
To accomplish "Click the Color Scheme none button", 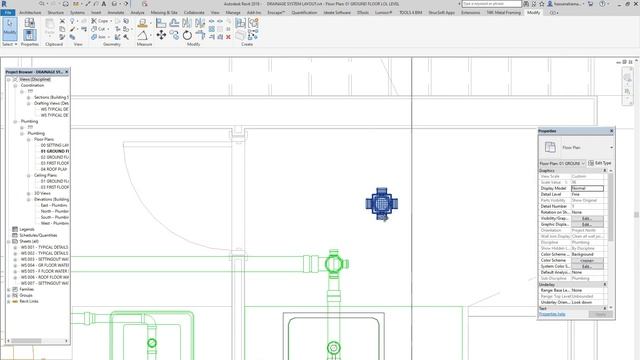I will coord(587,260).
